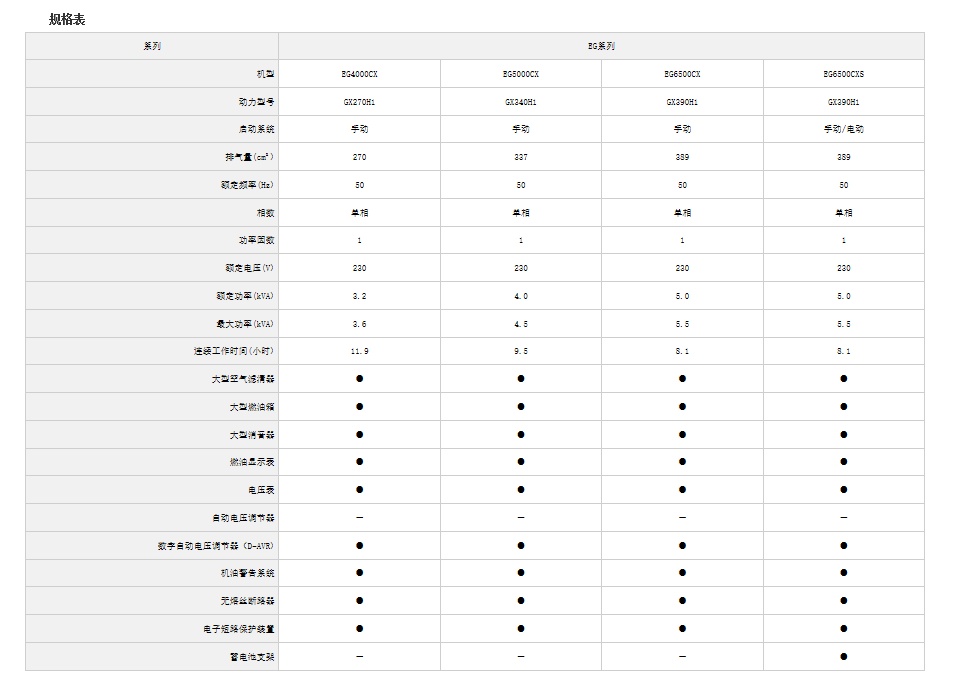Image resolution: width=954 pixels, height=698 pixels.
Task: Click 大型消音器 dot under EG6500CX
Action: (x=682, y=435)
